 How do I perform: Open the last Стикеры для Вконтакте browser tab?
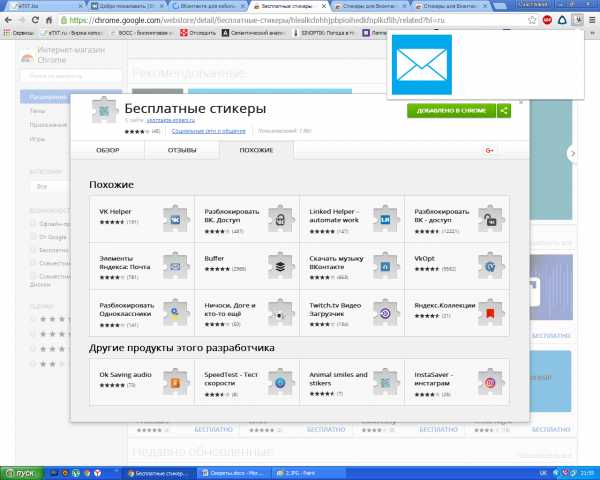pos(451,6)
